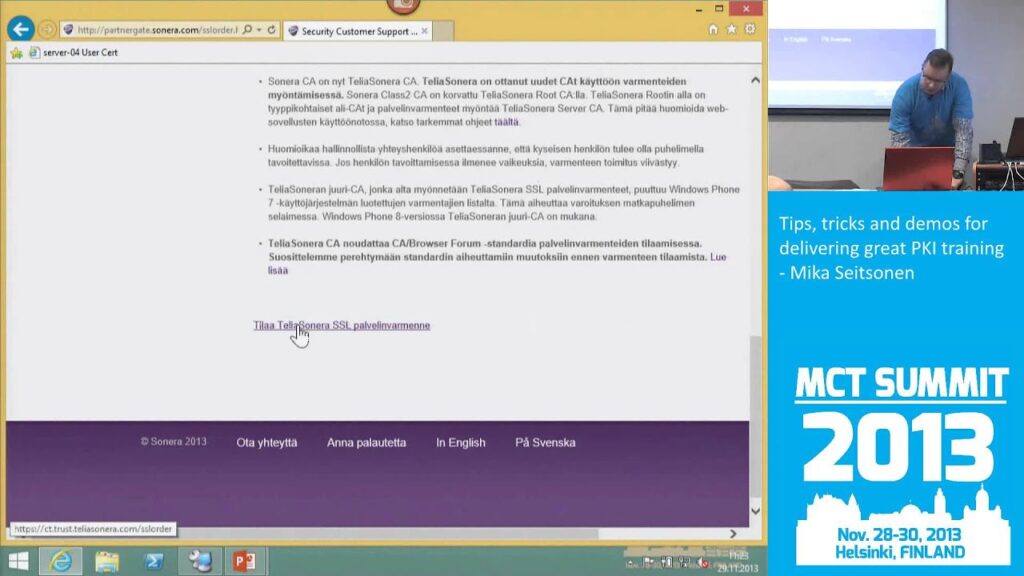Viewport: 1024px width, 576px height.
Task: Switch the site to 'In English'
Action: 460,443
